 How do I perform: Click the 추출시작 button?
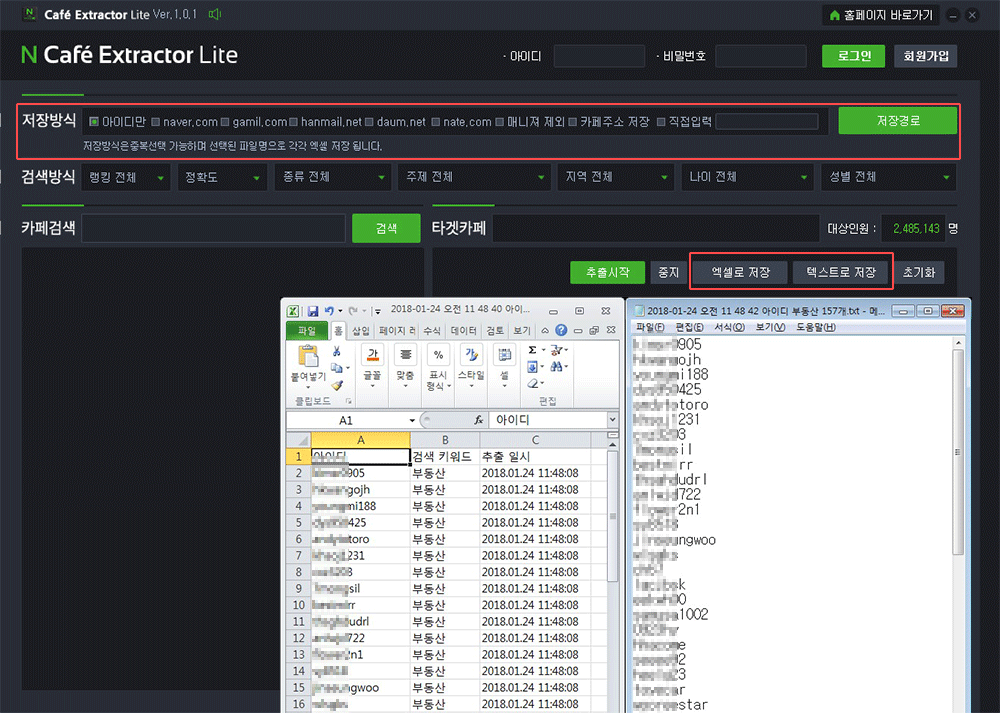click(607, 272)
